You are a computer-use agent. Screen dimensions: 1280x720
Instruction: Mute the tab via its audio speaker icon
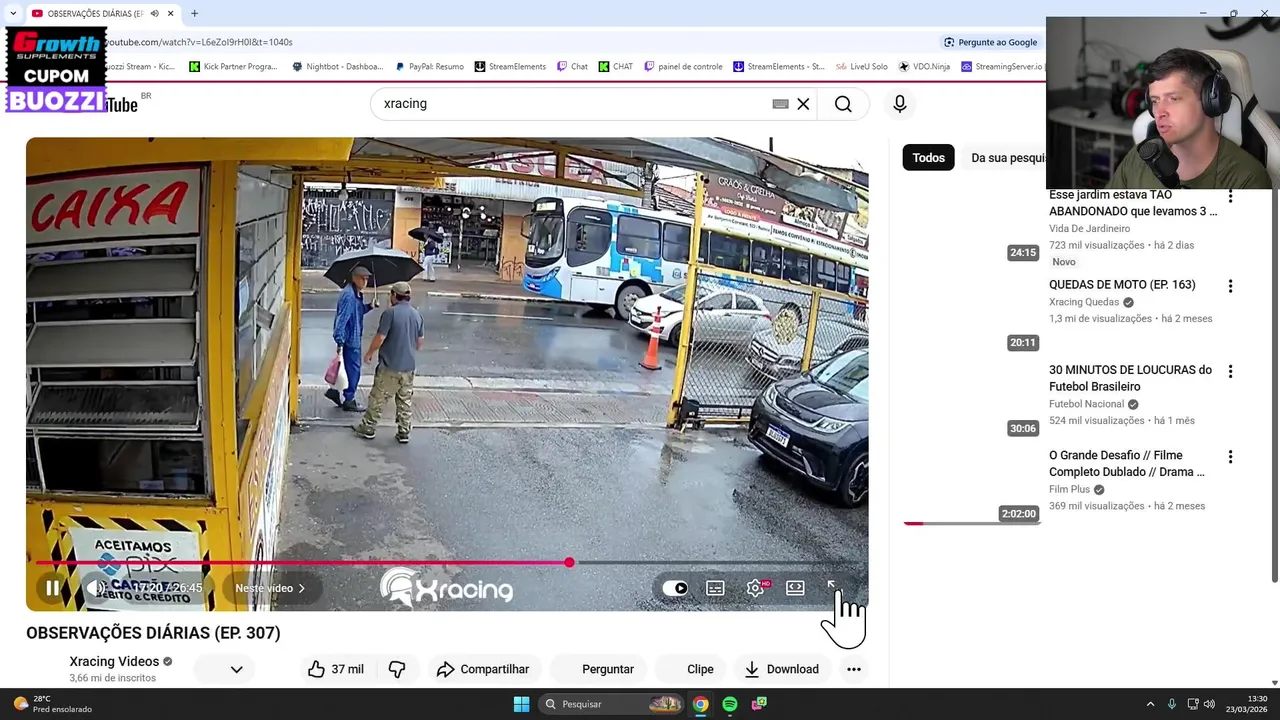[x=156, y=14]
